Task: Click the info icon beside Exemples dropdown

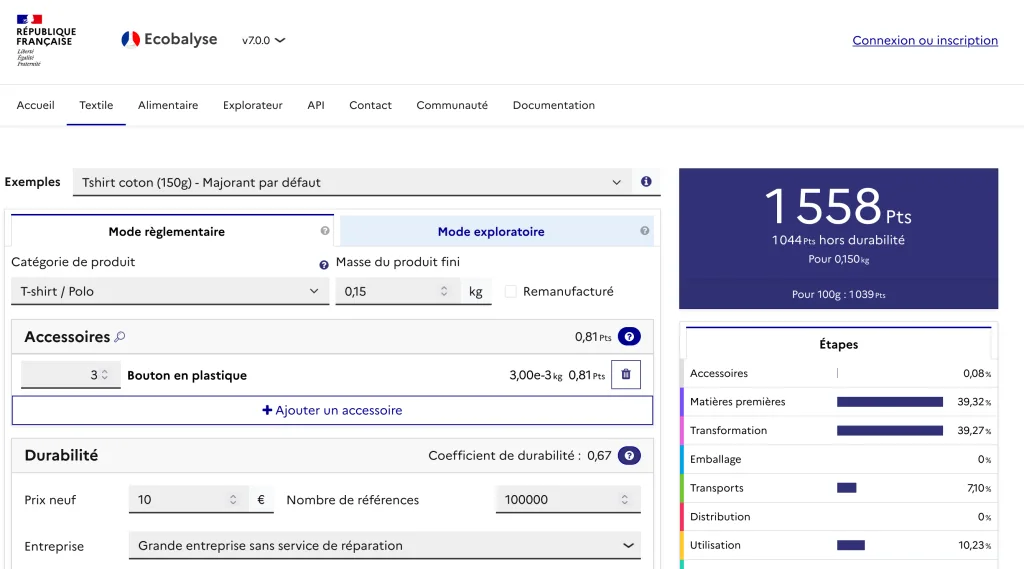Action: [x=646, y=182]
